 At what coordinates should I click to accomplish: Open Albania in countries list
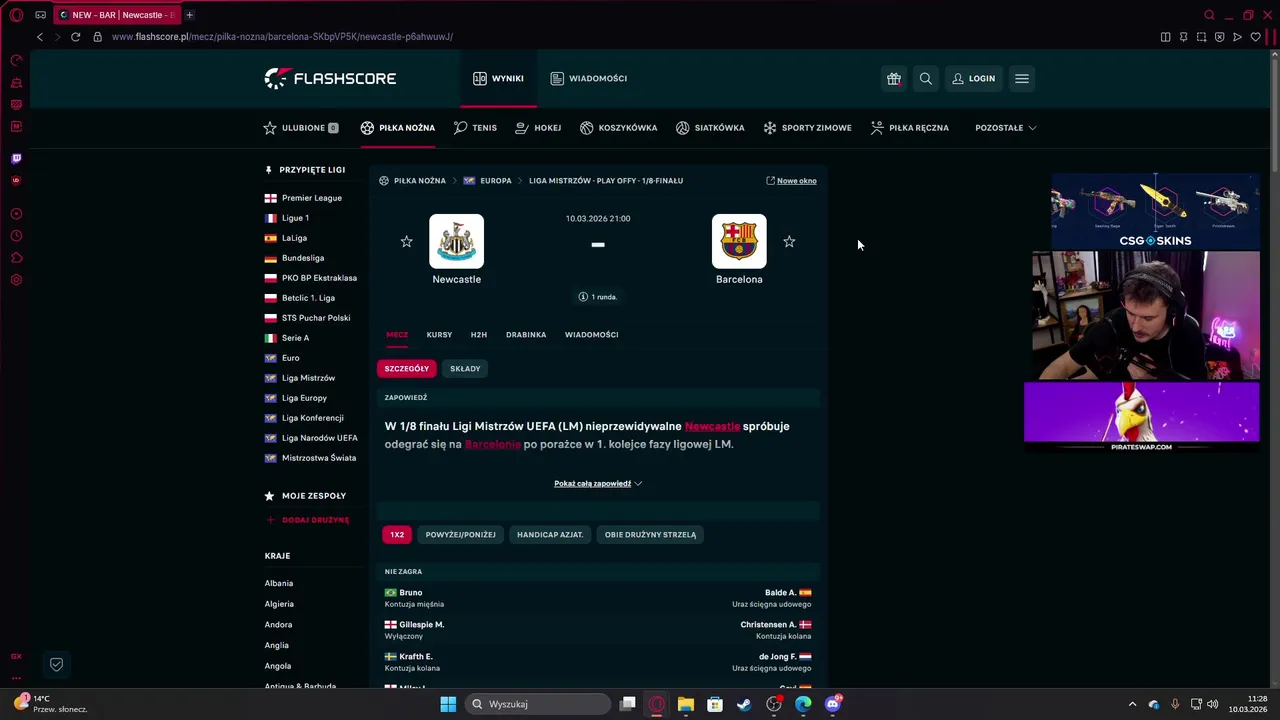279,583
